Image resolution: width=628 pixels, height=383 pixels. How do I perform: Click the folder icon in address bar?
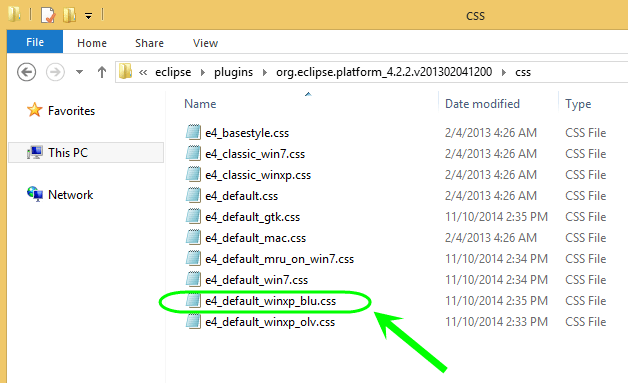pyautogui.click(x=125, y=72)
